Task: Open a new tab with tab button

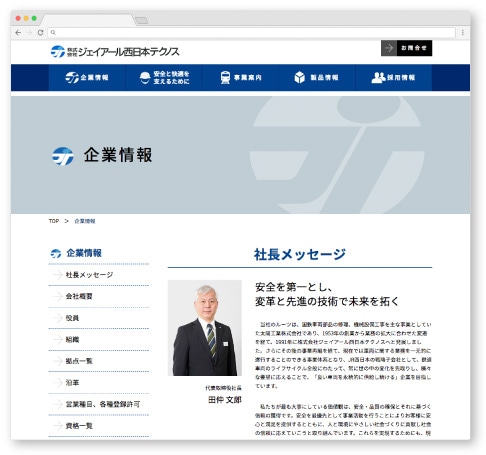Action: [142, 20]
